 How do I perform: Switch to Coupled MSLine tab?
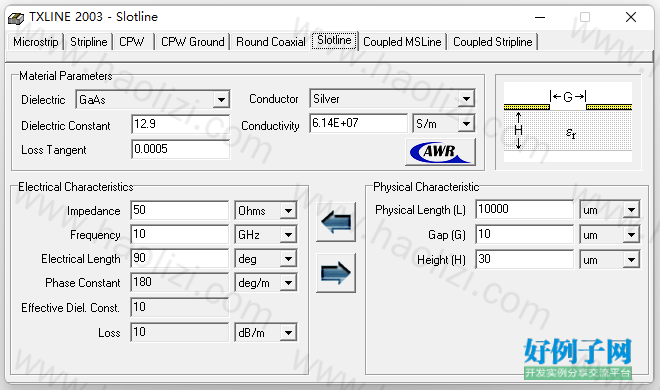coord(402,42)
